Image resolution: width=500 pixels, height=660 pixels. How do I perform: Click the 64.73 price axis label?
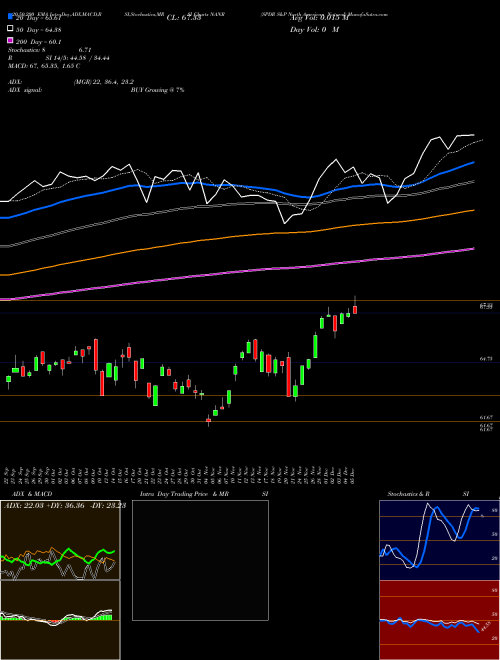pyautogui.click(x=486, y=359)
